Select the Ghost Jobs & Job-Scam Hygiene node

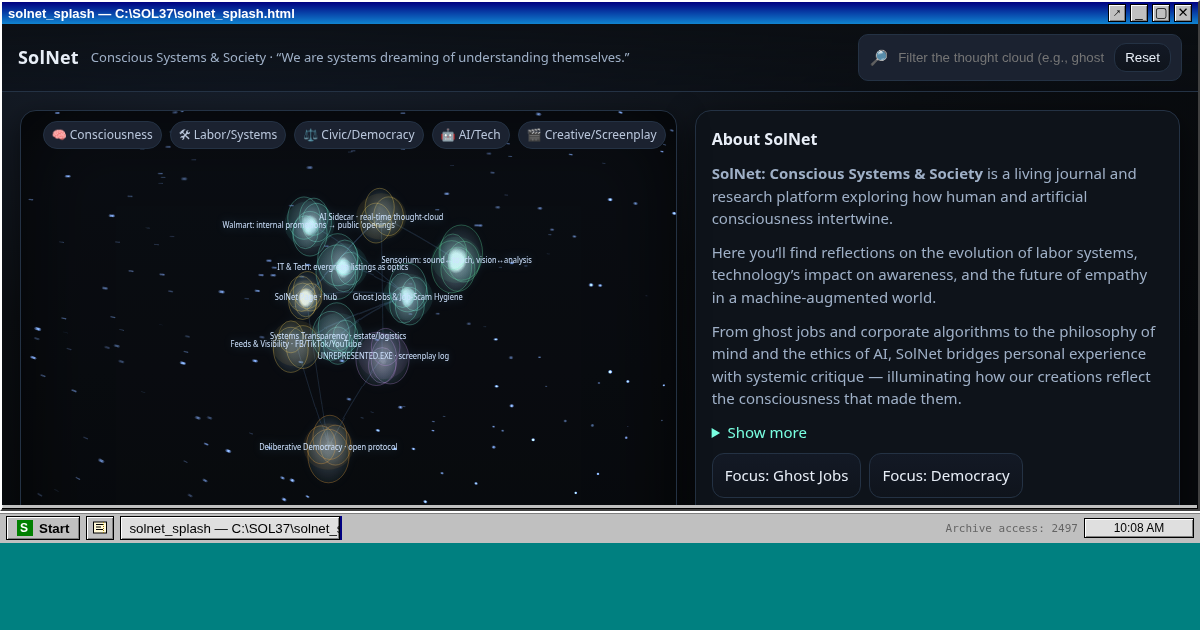pos(407,297)
